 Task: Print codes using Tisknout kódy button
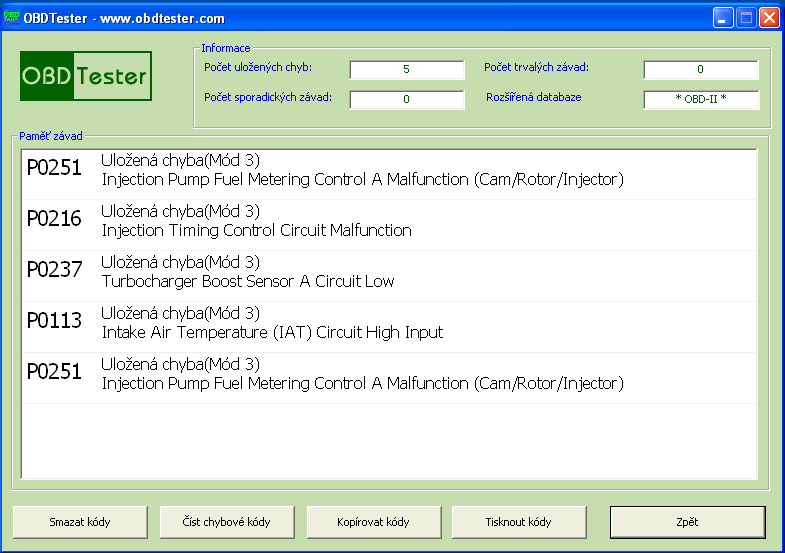(518, 522)
